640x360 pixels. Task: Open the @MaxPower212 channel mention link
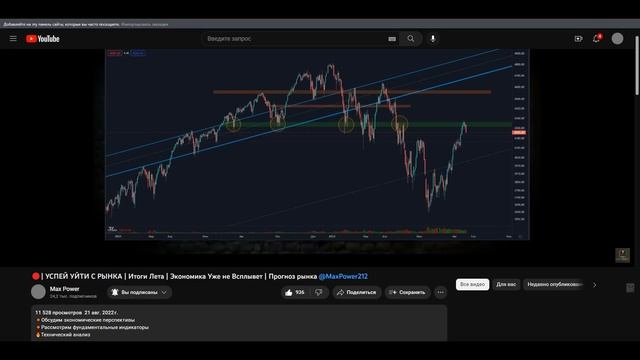click(x=343, y=276)
